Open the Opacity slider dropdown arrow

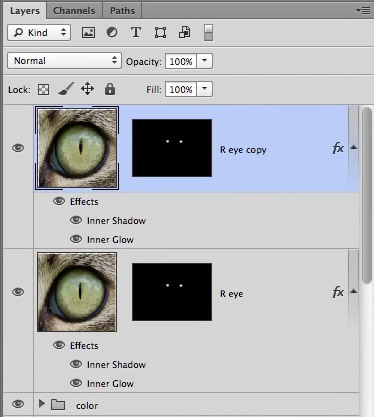(x=205, y=61)
